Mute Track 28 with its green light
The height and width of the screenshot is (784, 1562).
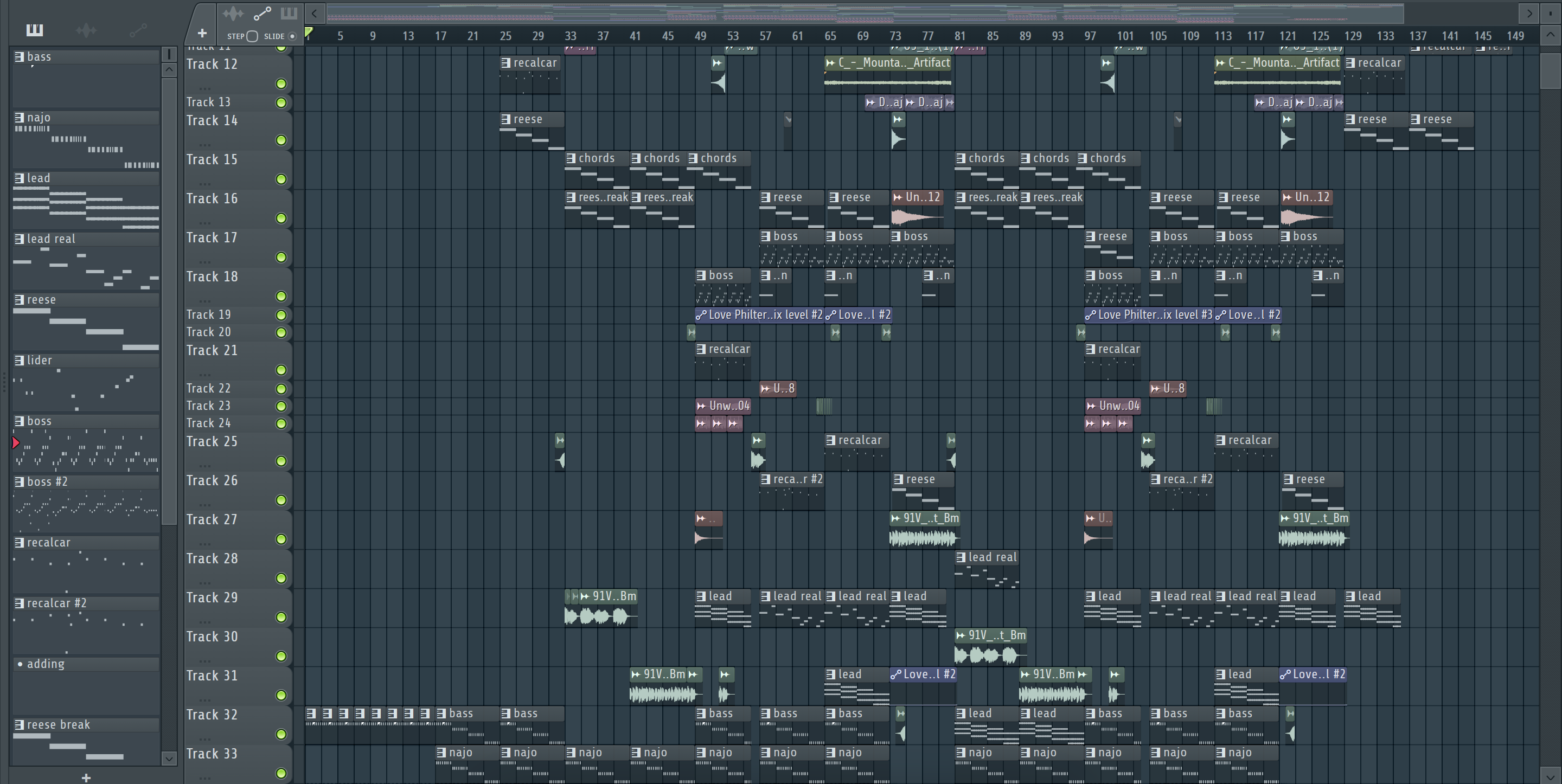(x=281, y=579)
